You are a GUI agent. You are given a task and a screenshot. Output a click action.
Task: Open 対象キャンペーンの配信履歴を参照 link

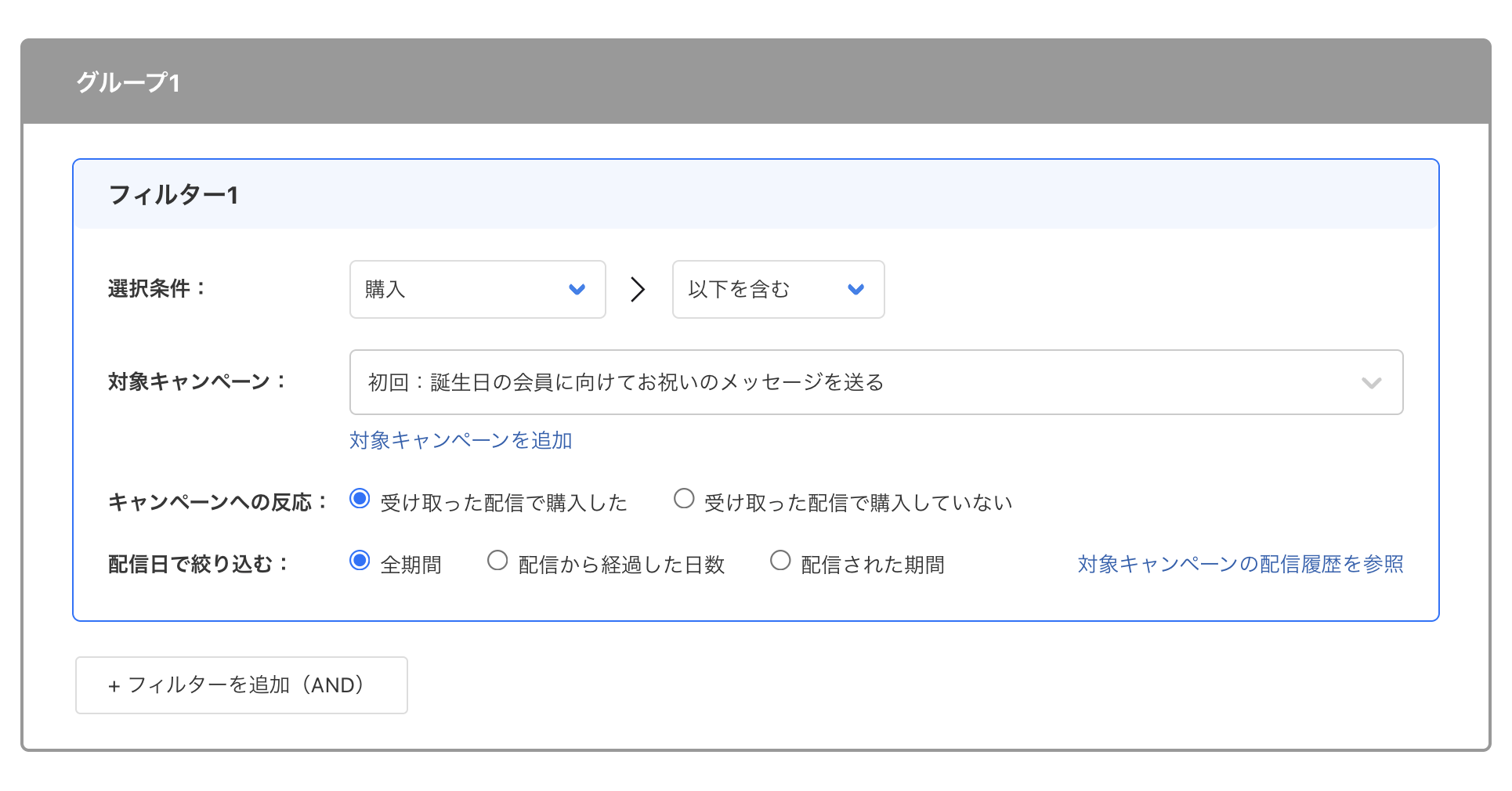pyautogui.click(x=1240, y=563)
